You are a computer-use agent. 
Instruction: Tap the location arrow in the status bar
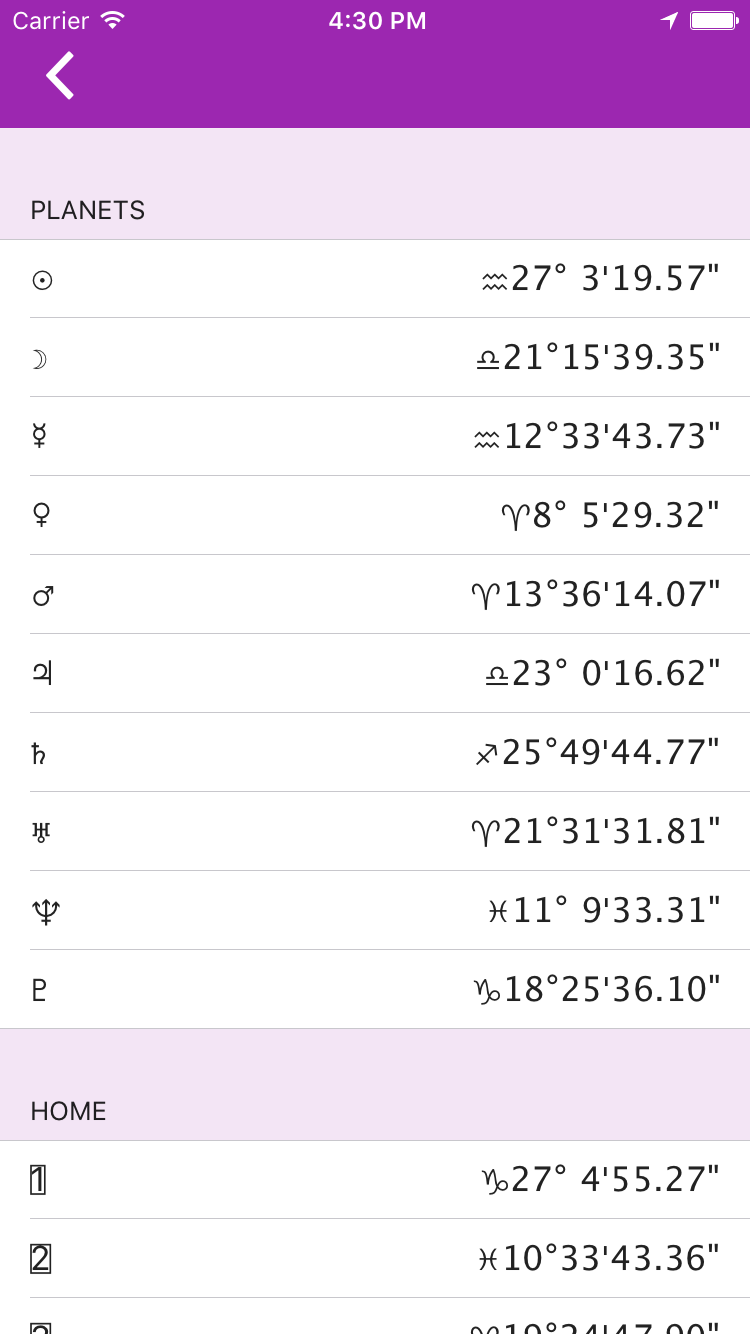(x=670, y=19)
